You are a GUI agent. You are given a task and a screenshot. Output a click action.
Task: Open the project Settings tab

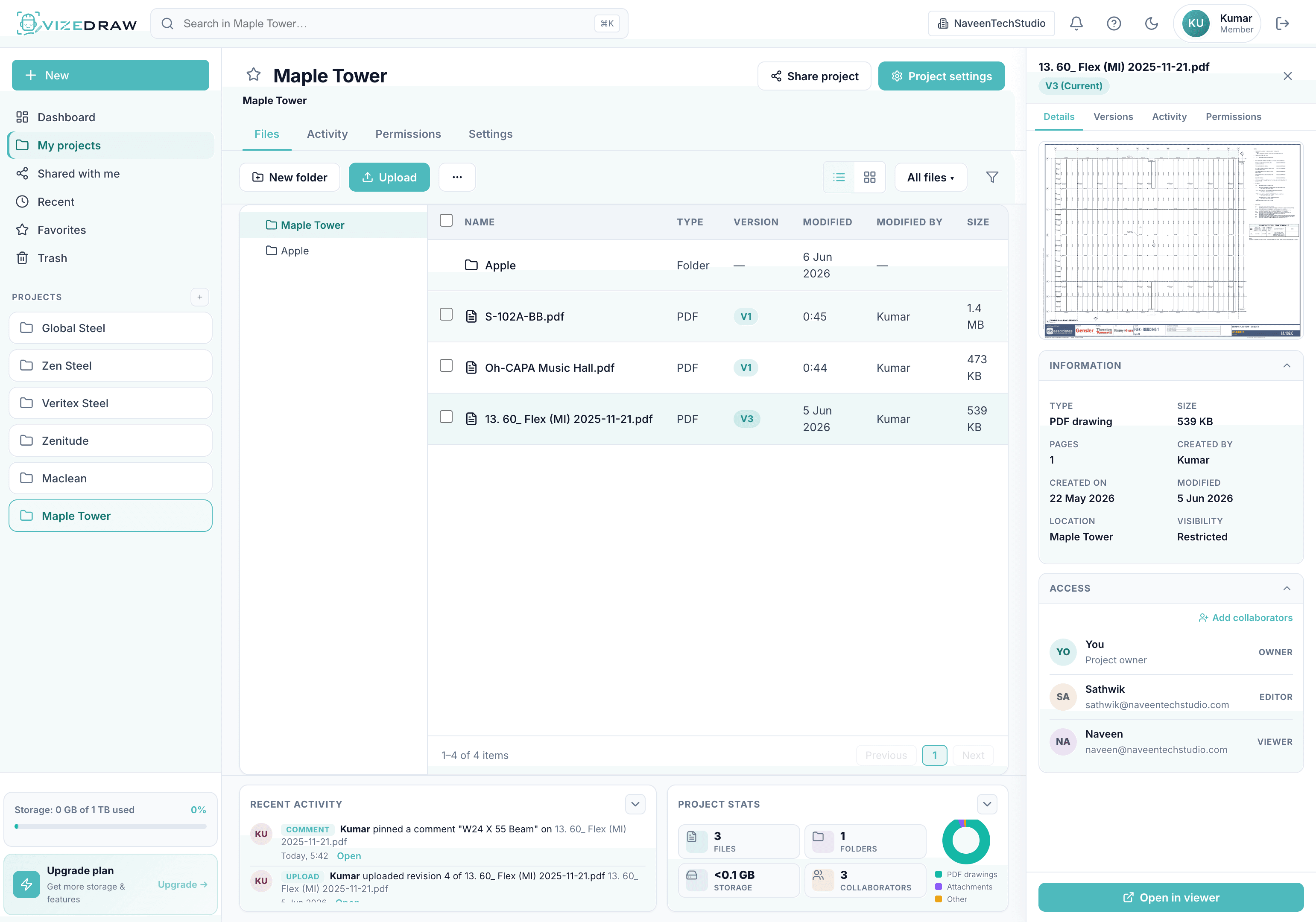coord(491,134)
